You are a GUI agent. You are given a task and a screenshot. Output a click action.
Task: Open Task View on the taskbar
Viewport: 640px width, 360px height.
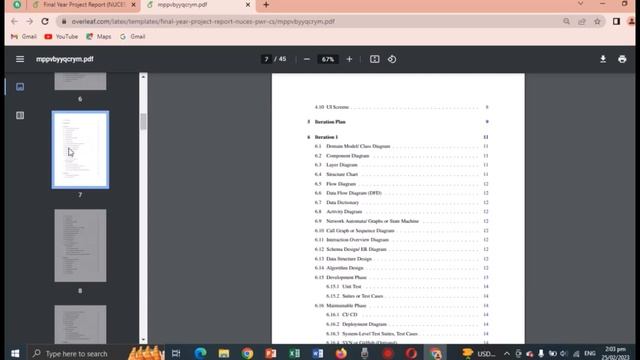click(176, 353)
